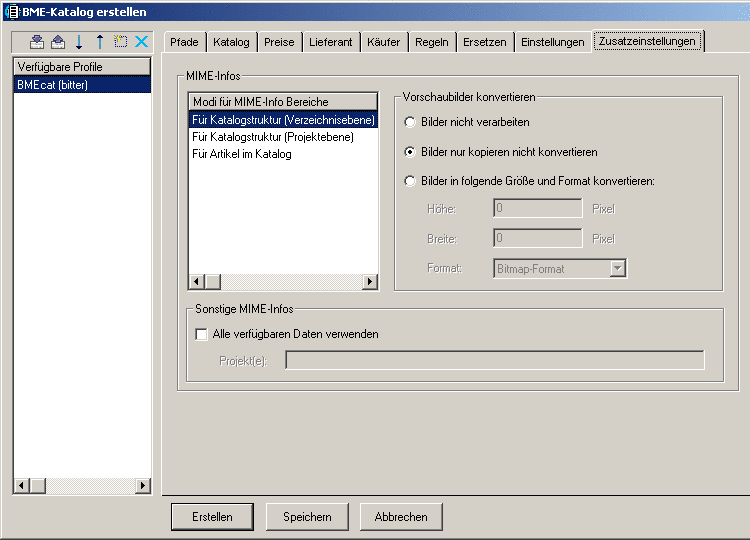The height and width of the screenshot is (540, 750).
Task: Select 'Bilder nur kopieren nicht konvertieren' option
Action: 410,152
